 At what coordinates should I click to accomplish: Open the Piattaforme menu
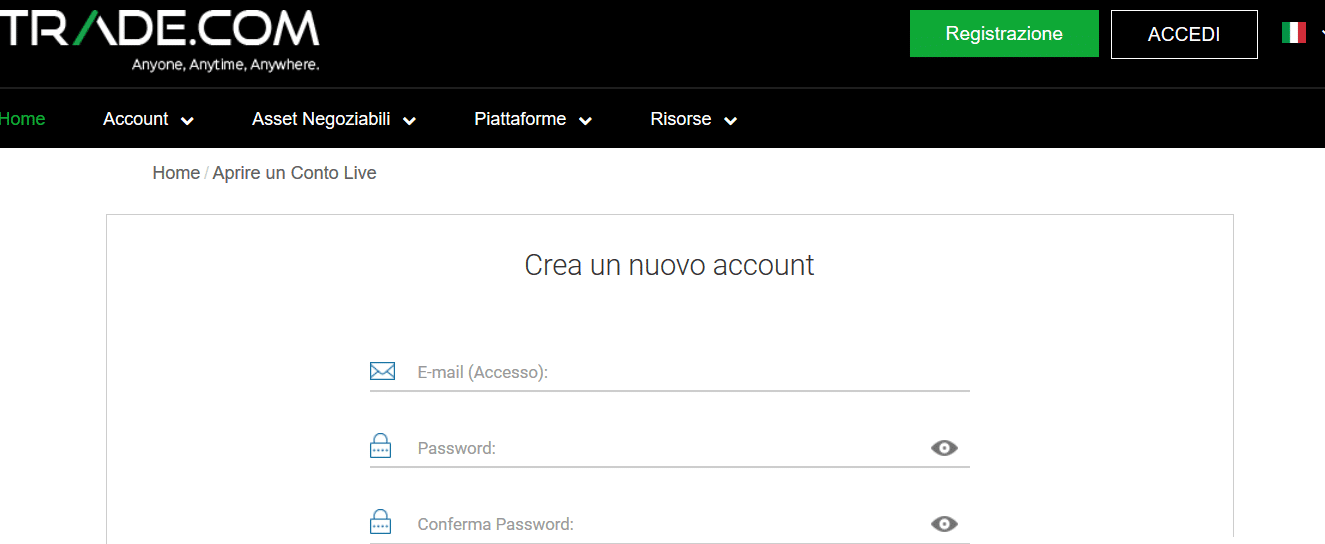(520, 119)
